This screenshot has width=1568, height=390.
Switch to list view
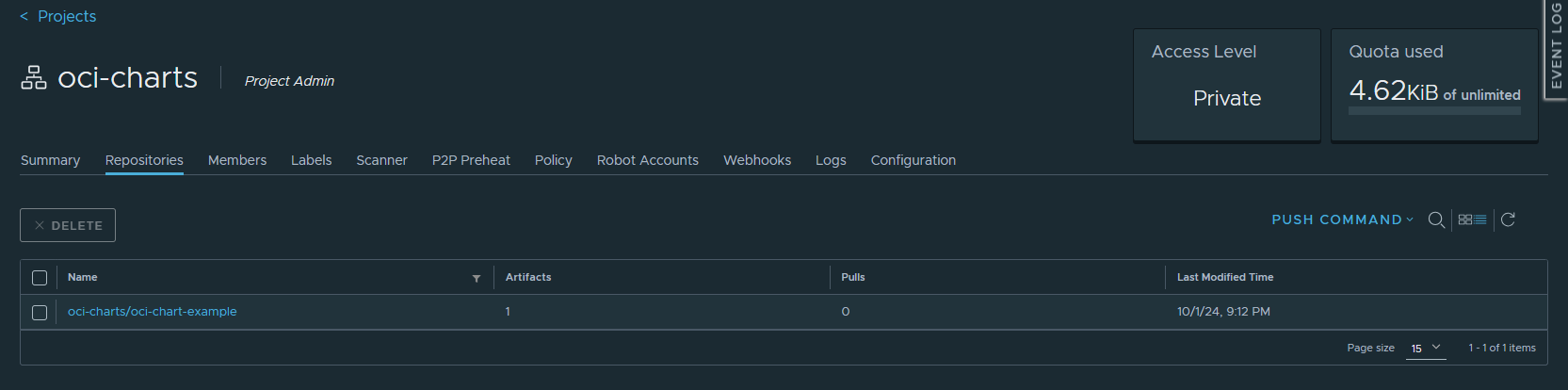tap(1480, 219)
